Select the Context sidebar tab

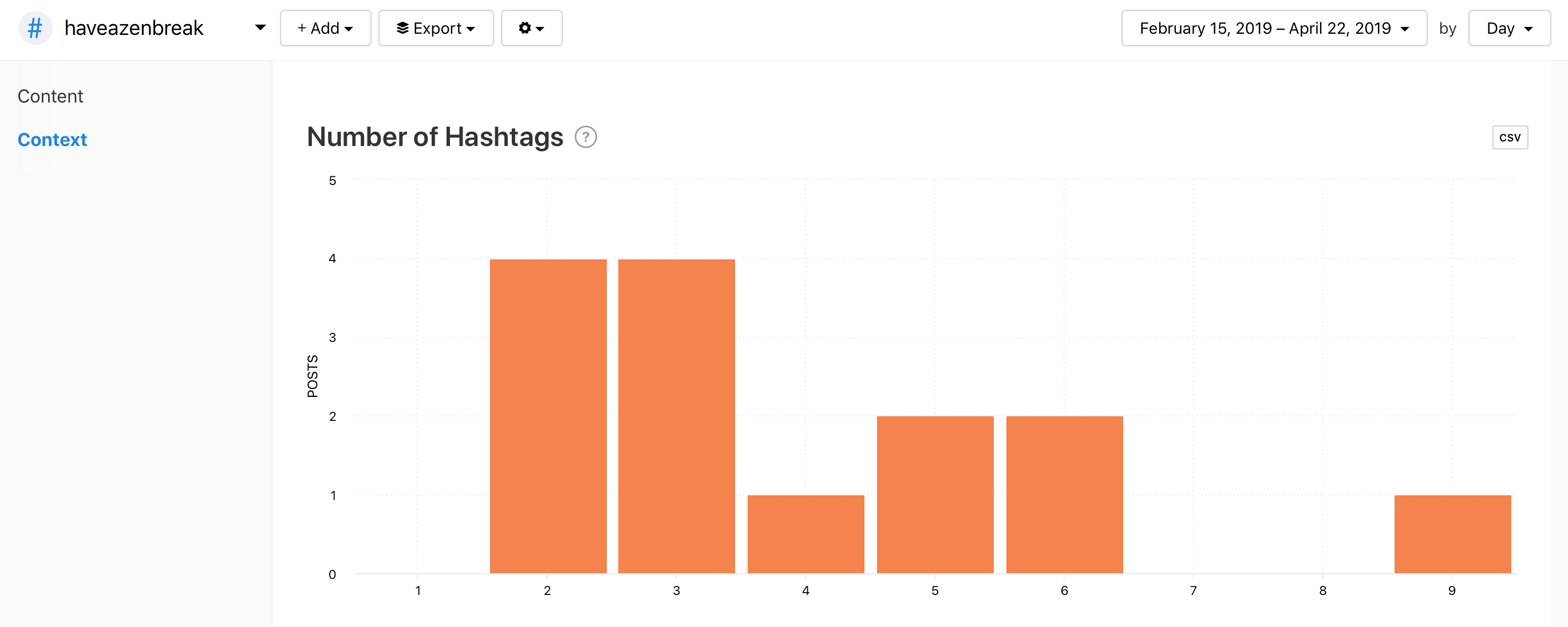(52, 139)
